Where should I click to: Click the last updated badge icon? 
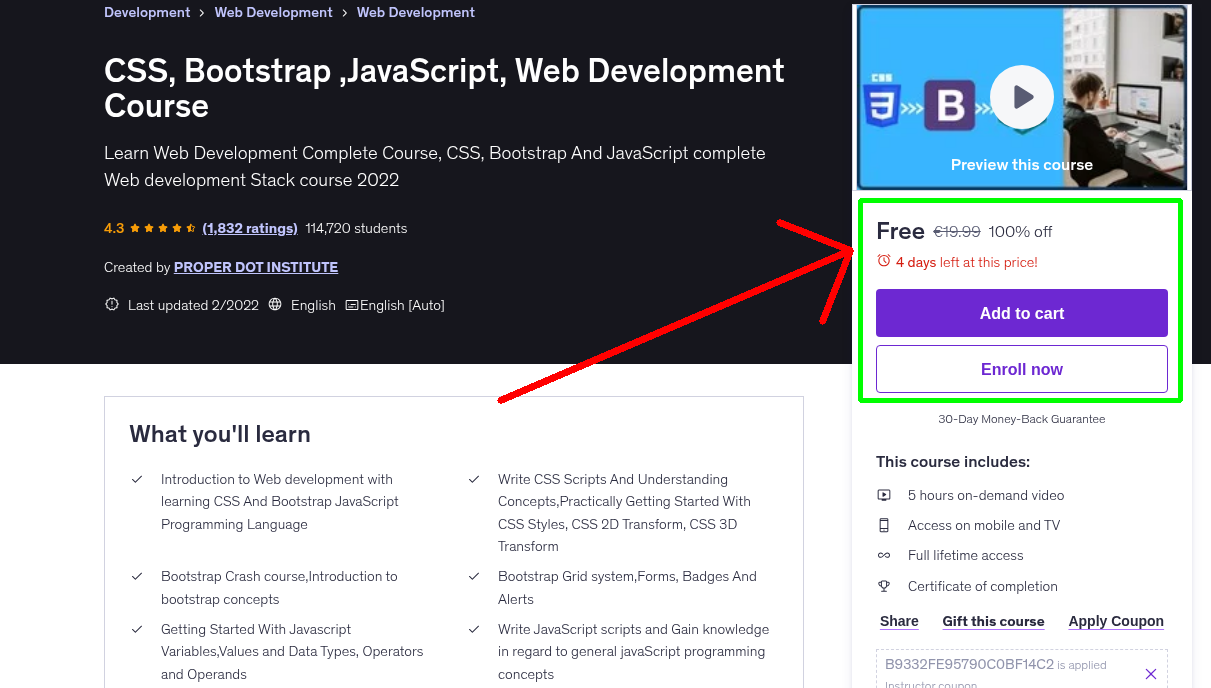[112, 305]
